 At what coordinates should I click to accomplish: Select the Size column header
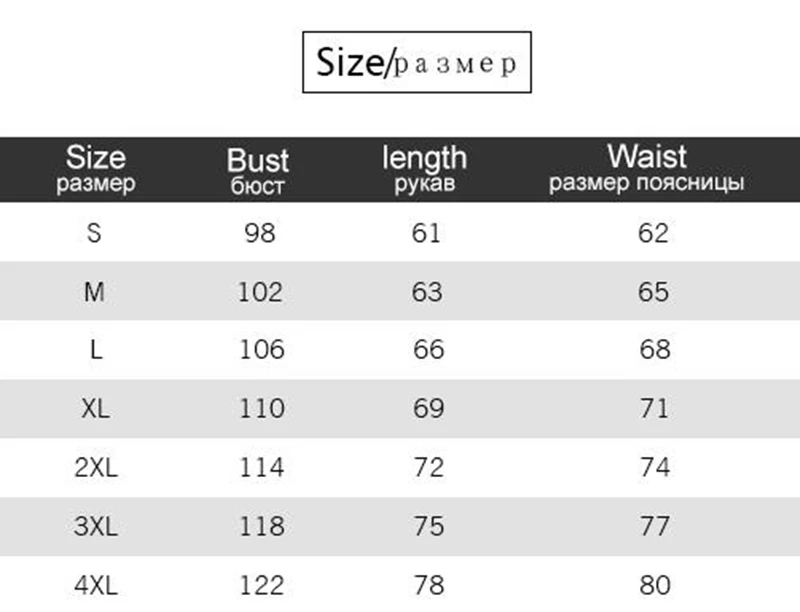96,169
